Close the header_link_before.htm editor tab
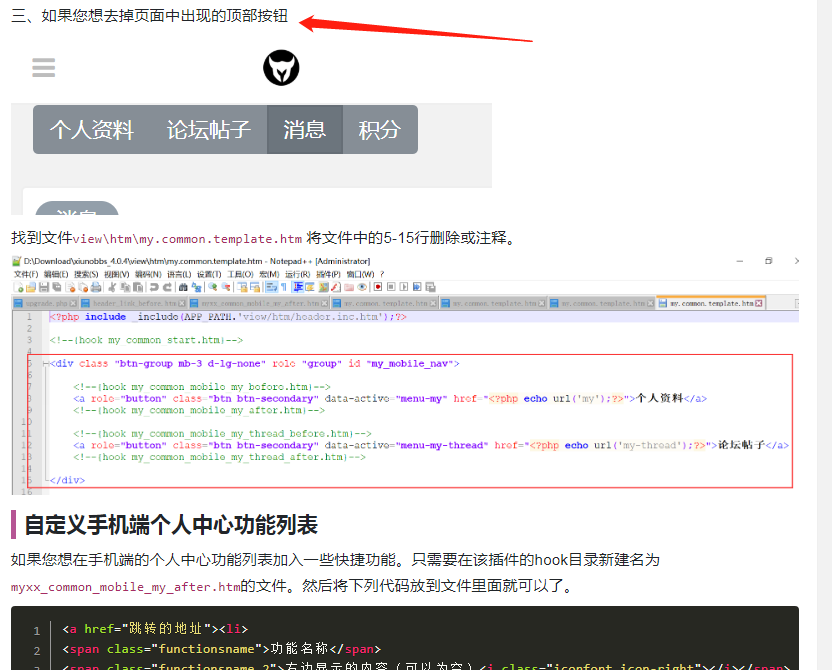832x670 pixels. (182, 303)
